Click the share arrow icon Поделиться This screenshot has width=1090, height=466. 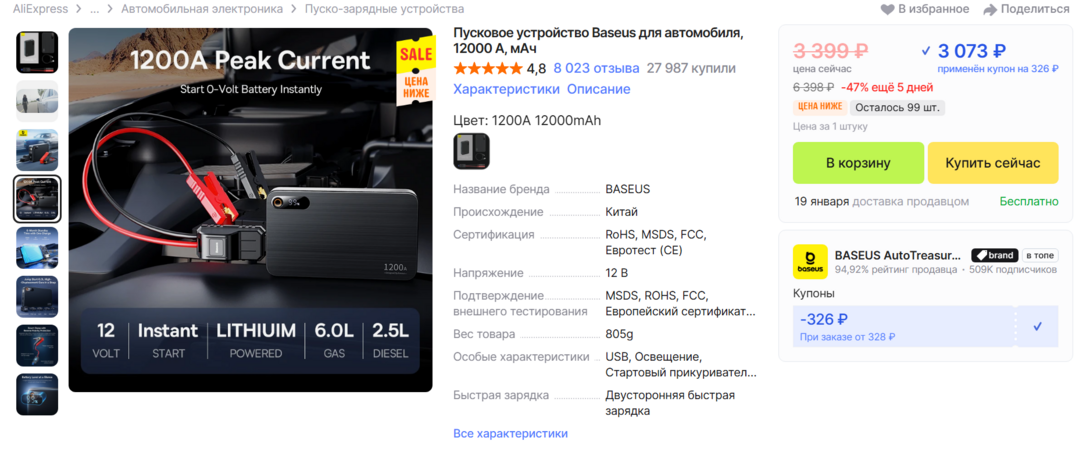[x=990, y=9]
